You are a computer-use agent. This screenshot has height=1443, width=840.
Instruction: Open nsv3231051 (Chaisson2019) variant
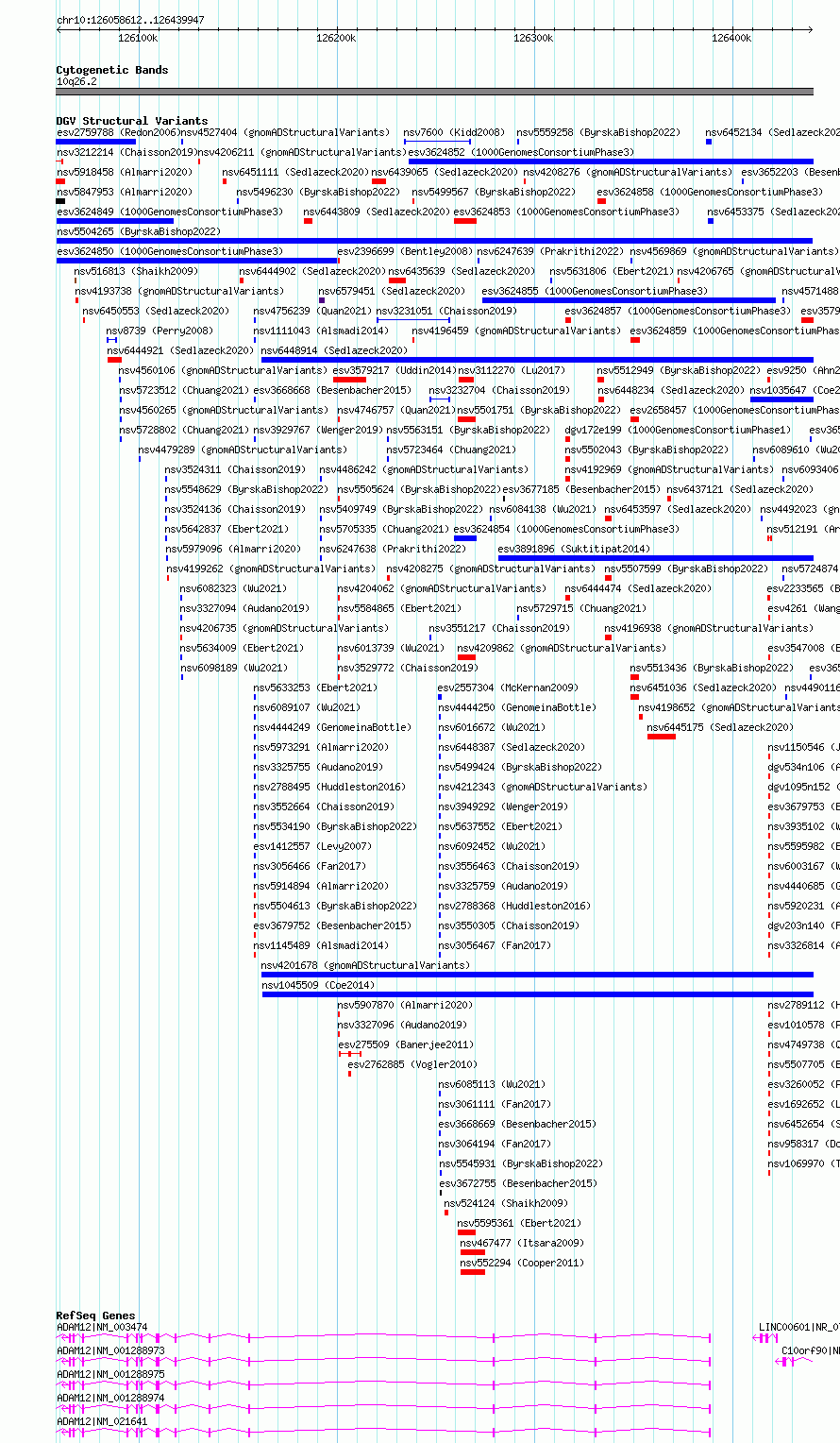(446, 311)
